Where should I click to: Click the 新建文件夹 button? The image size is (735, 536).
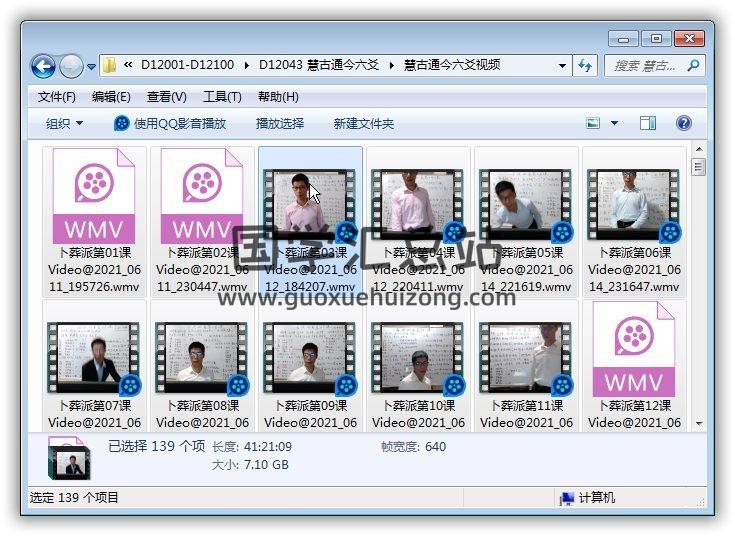tap(364, 124)
